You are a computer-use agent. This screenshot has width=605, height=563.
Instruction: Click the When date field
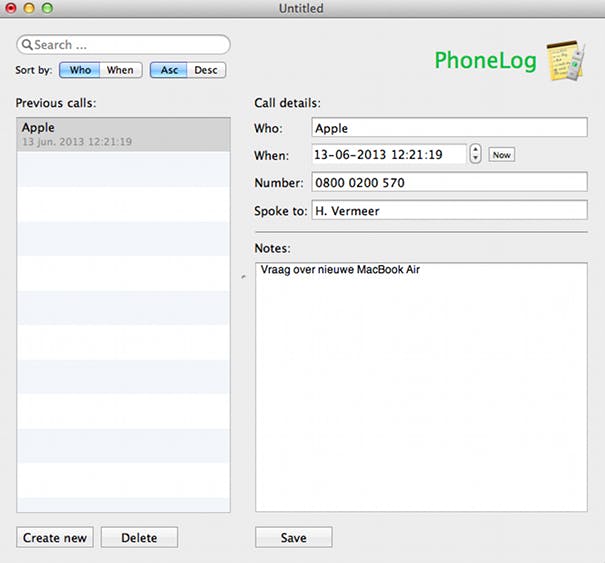coord(389,154)
